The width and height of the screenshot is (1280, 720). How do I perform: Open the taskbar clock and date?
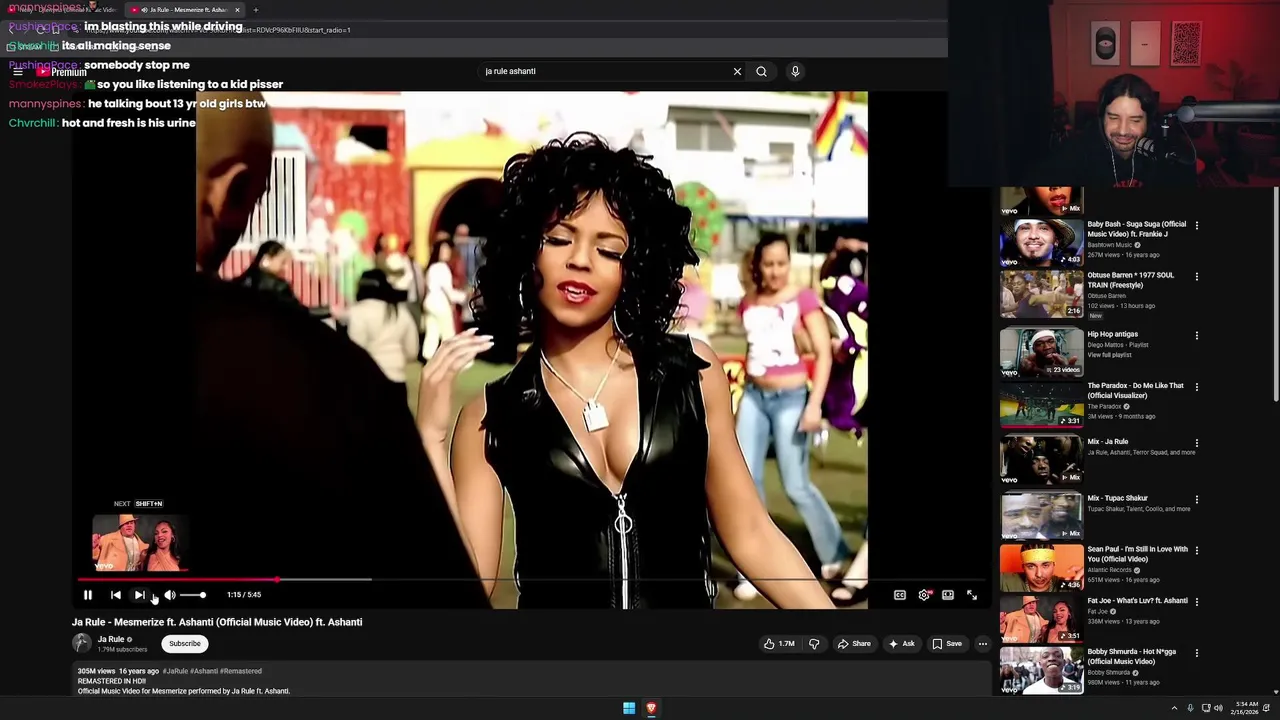click(1246, 708)
